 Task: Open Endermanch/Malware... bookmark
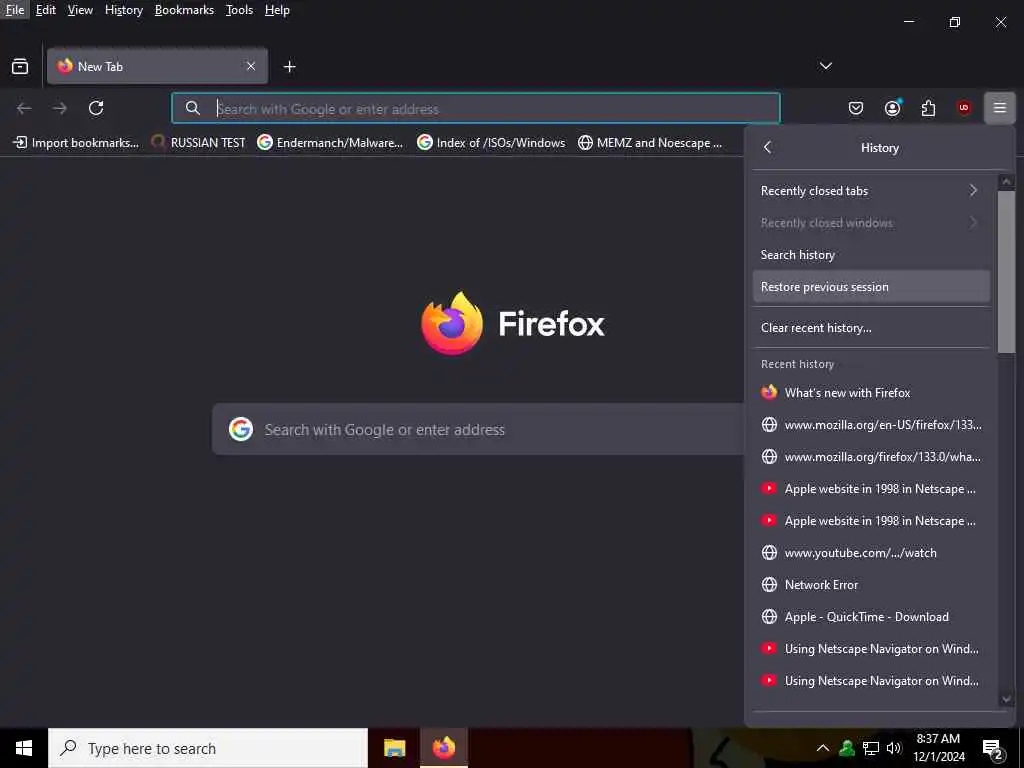(x=330, y=142)
